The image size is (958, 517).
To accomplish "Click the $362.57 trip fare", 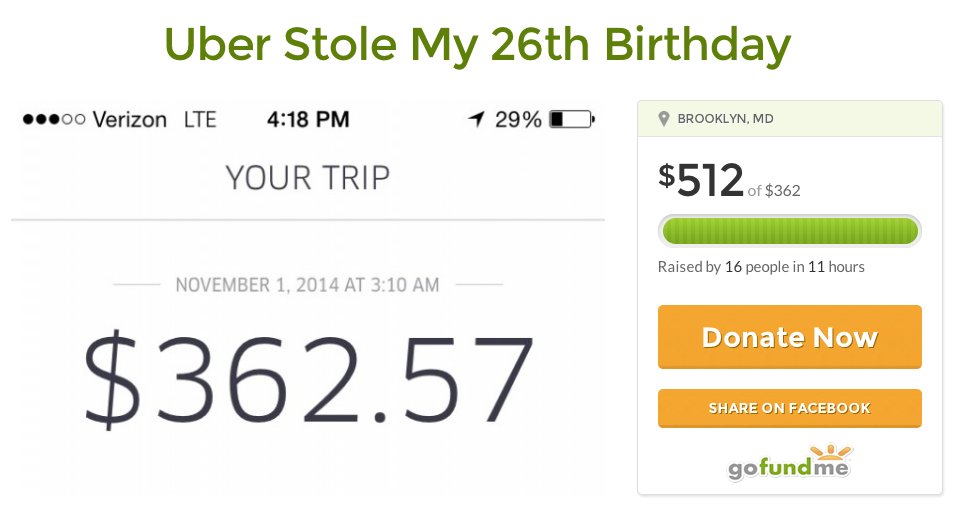I will click(308, 379).
